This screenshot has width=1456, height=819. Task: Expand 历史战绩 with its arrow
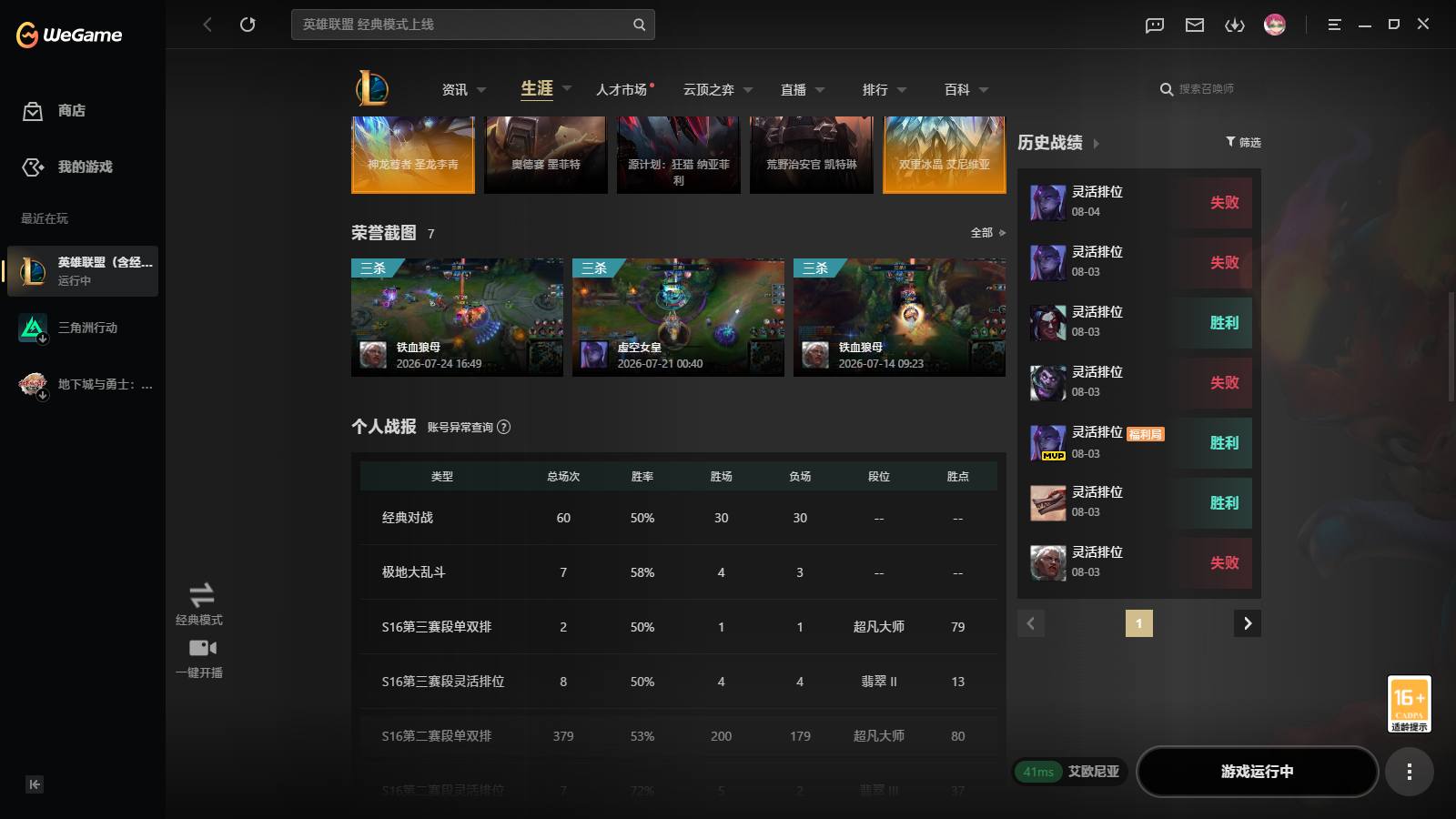click(1096, 144)
